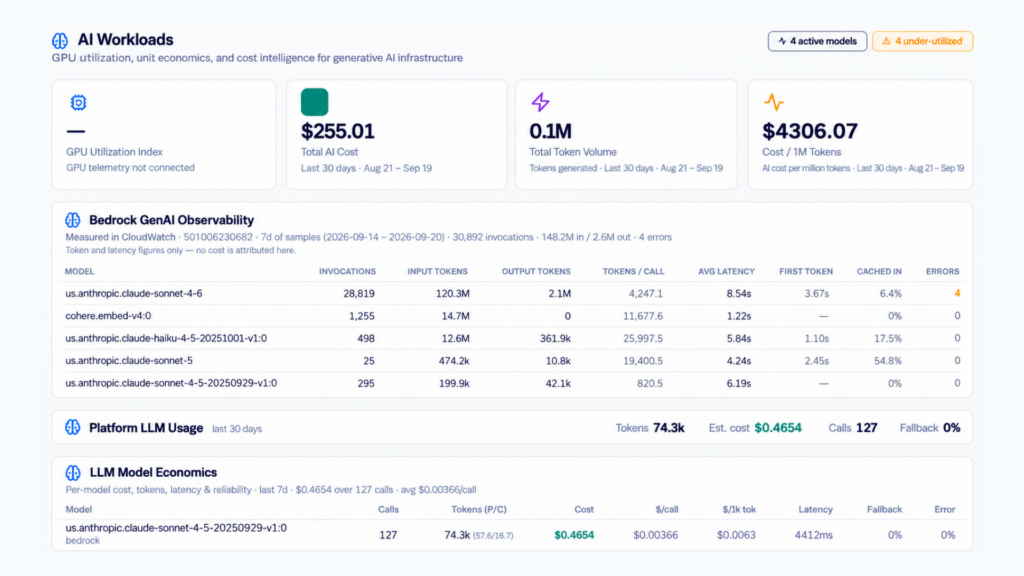Click the AI Workloads brain icon
Image resolution: width=1024 pixels, height=576 pixels.
(60, 40)
